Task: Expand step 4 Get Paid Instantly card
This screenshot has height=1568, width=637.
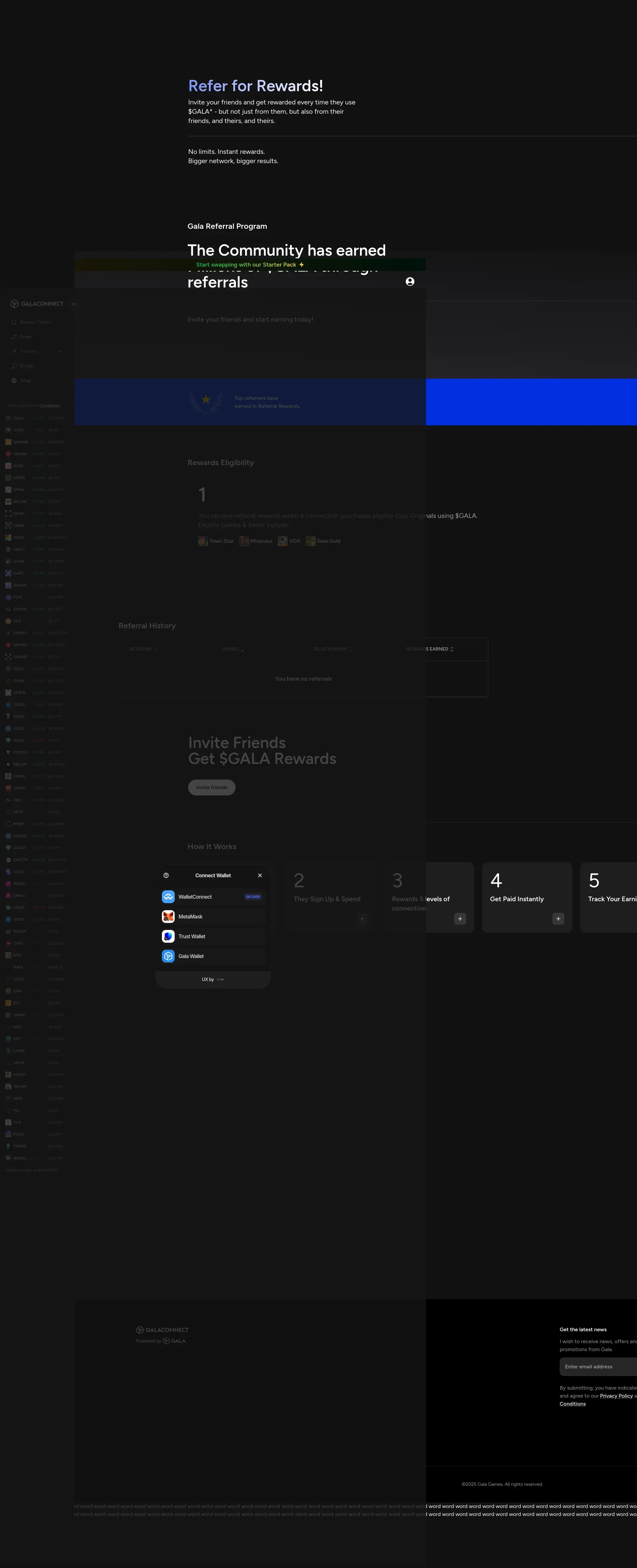Action: 558,919
